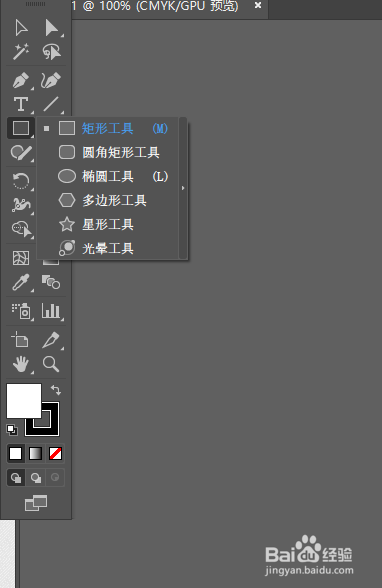Select the Column Graph tool
The height and width of the screenshot is (588, 382).
coord(51,311)
